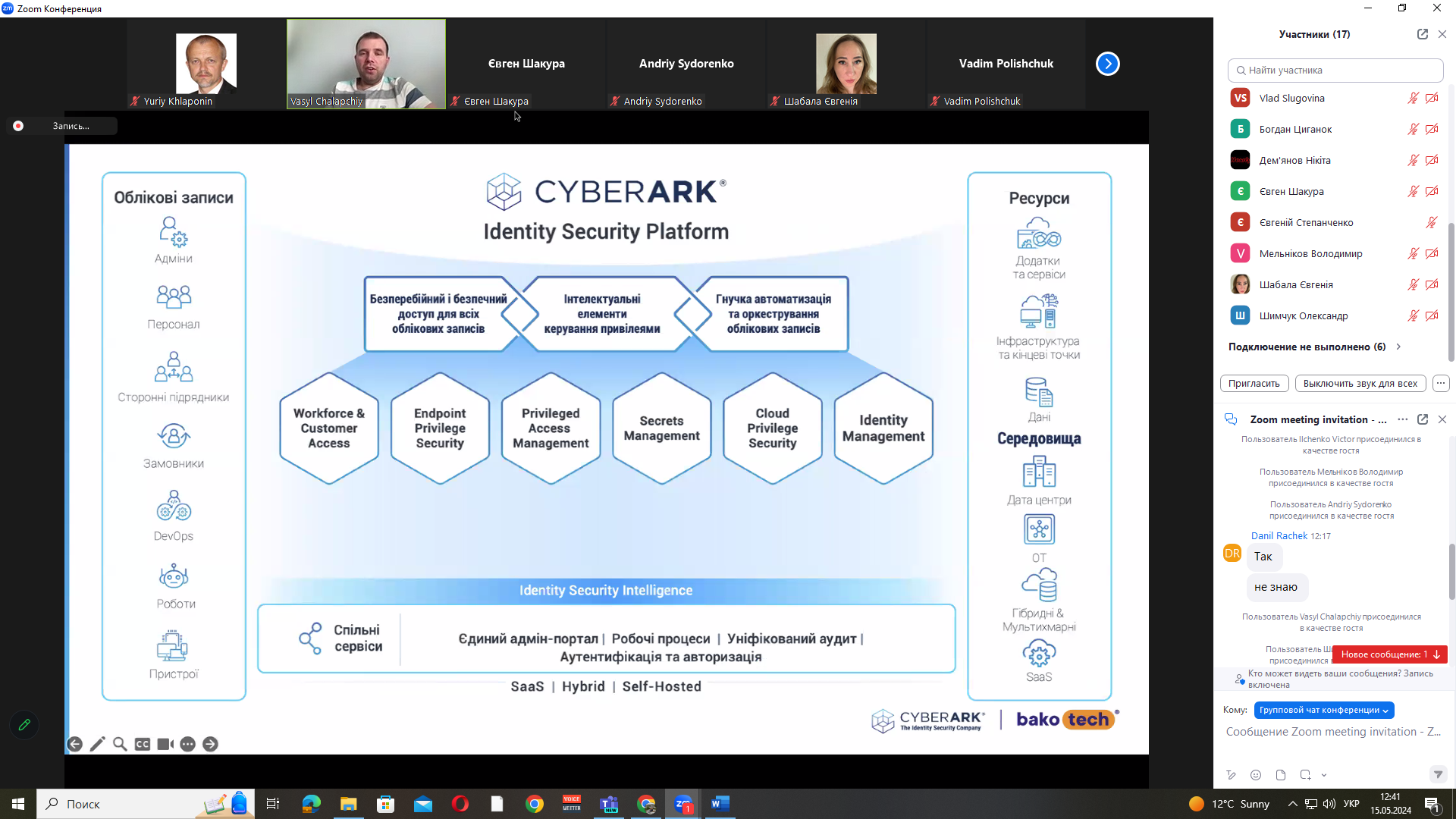
Task: Open the Windows Start menu
Action: 18,804
